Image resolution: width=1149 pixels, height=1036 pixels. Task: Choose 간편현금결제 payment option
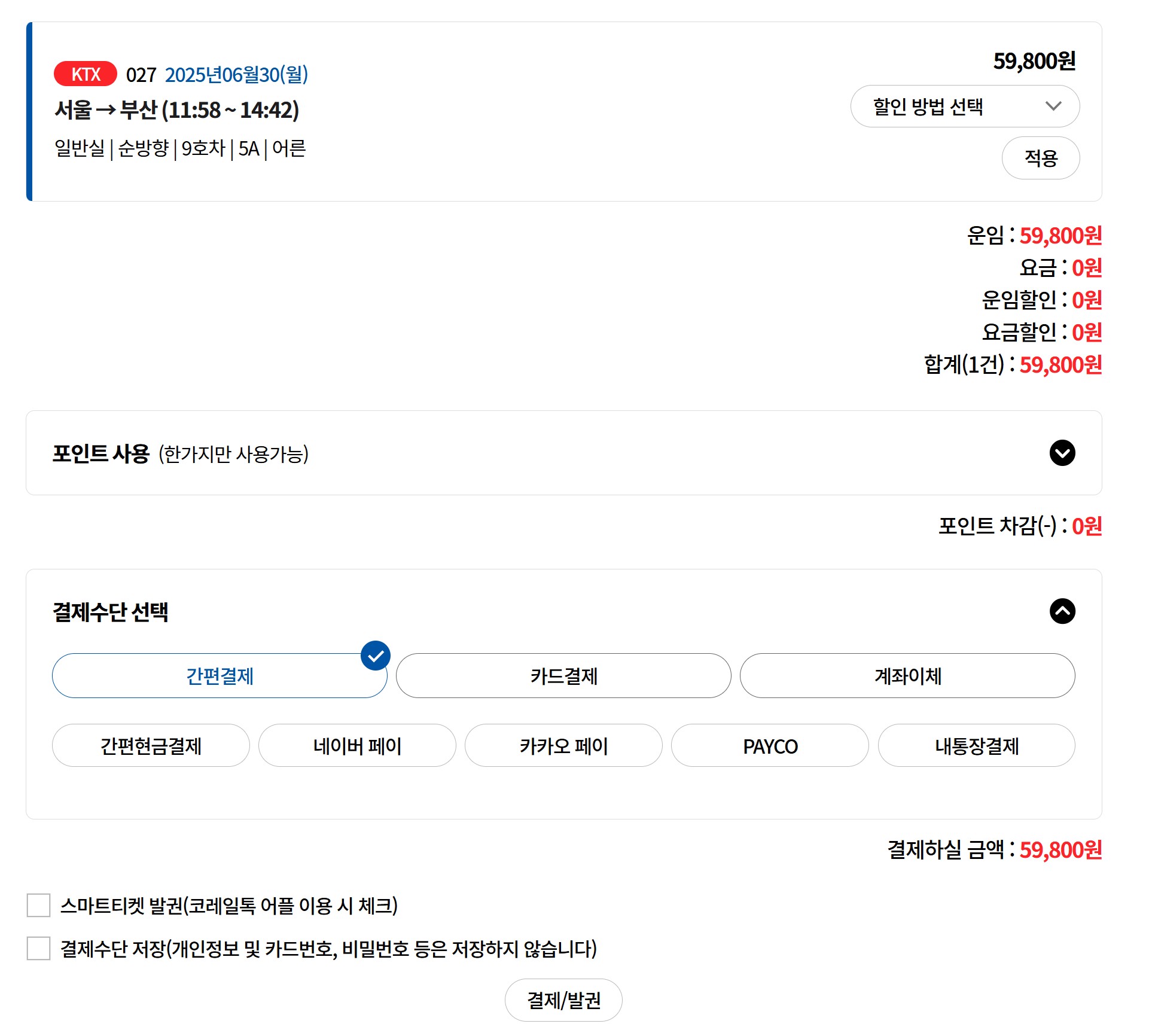tap(150, 745)
